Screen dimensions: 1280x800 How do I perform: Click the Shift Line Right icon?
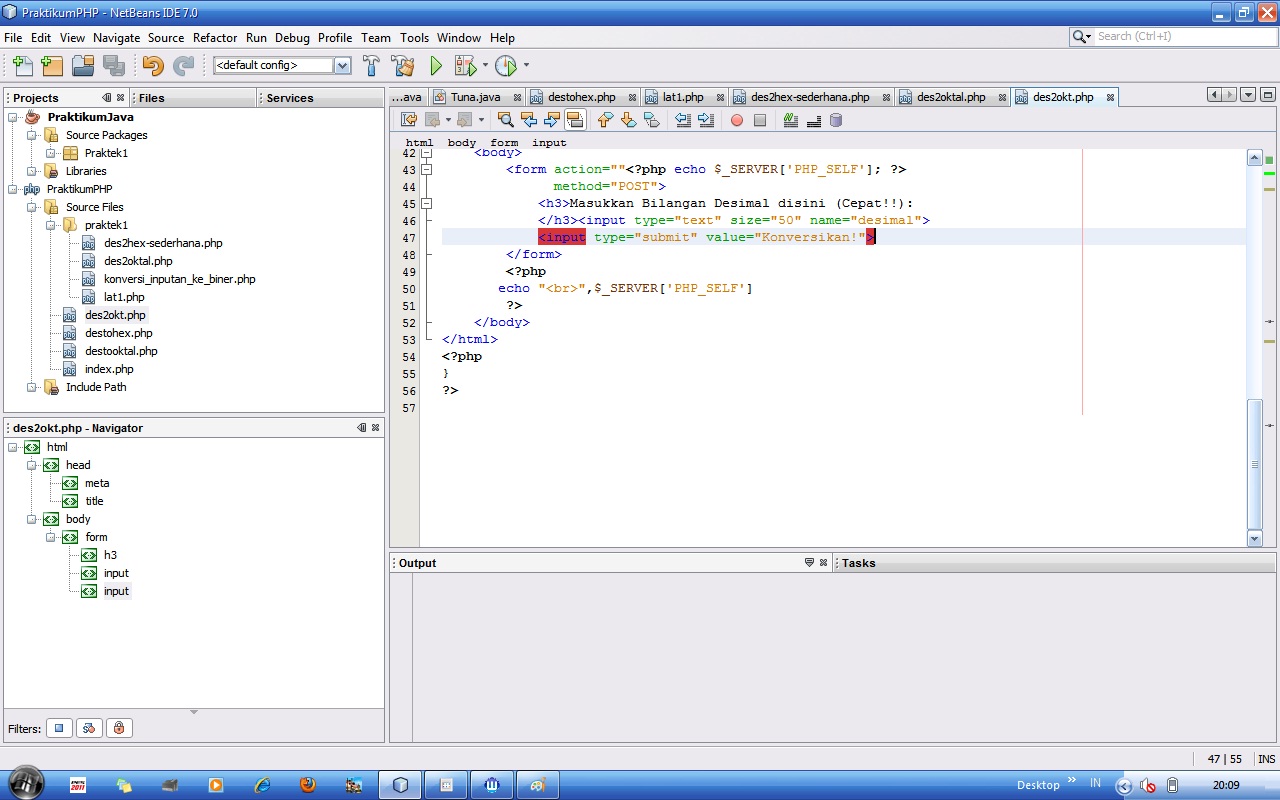(x=706, y=120)
